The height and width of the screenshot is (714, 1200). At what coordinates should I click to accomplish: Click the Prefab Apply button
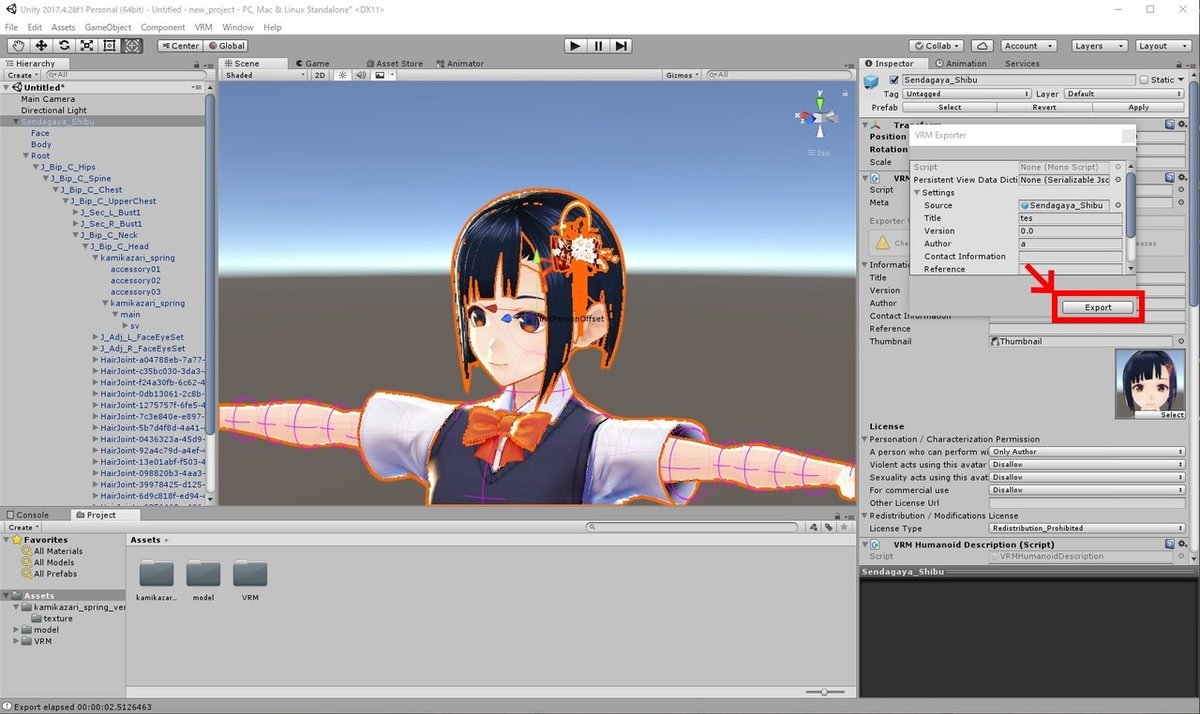coord(1138,107)
